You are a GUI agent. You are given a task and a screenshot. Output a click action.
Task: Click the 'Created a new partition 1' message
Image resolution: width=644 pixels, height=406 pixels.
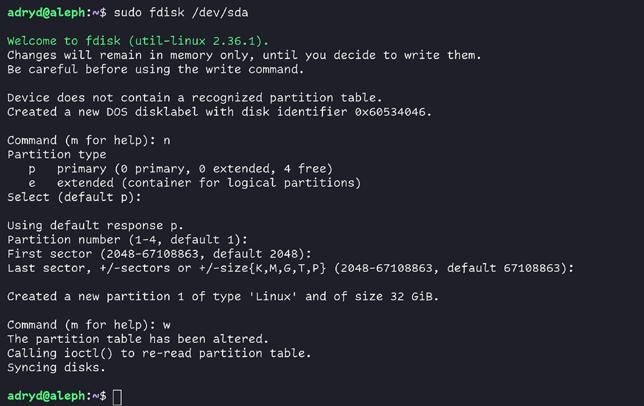223,297
